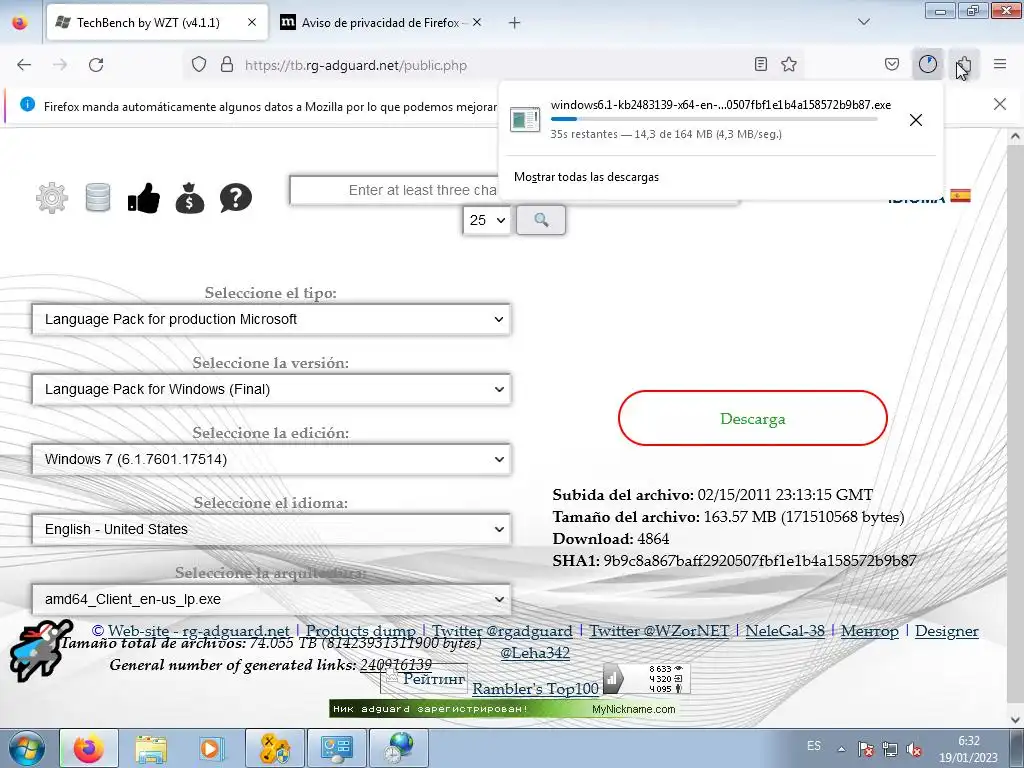
Task: Expand the results count 25 dropdown
Action: coord(487,220)
